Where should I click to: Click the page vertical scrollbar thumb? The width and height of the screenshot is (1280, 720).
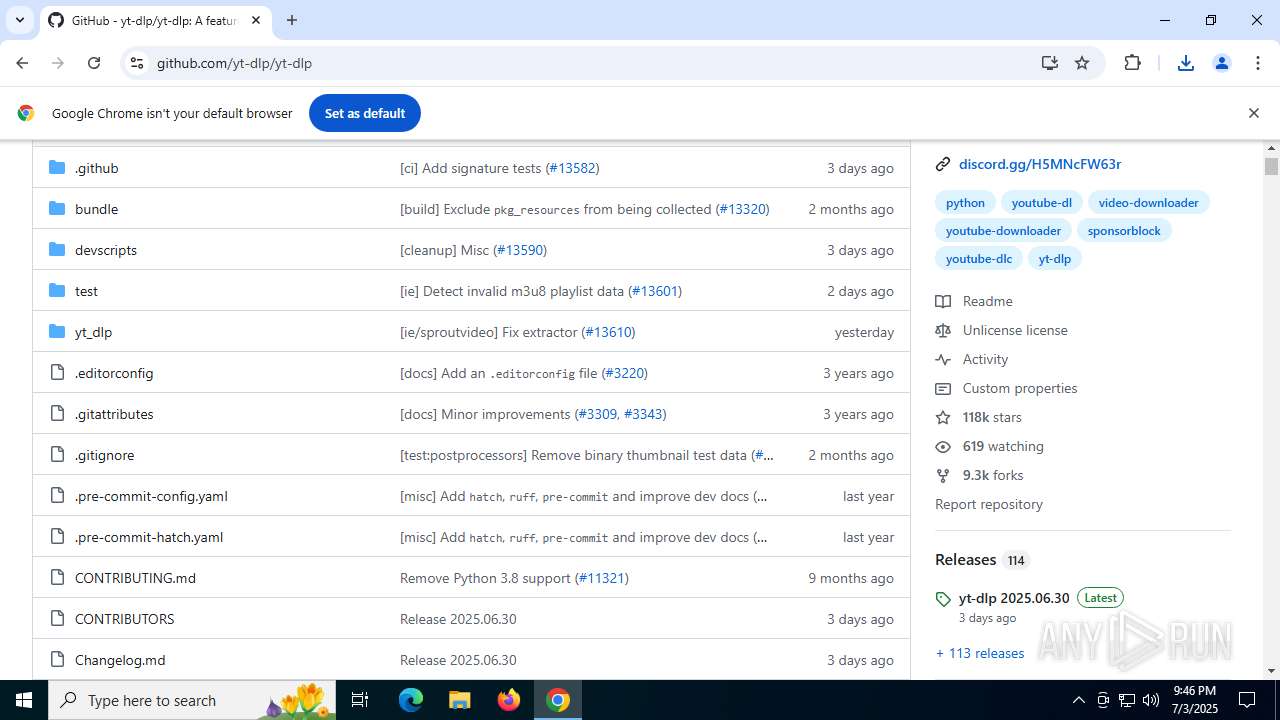(1271, 166)
